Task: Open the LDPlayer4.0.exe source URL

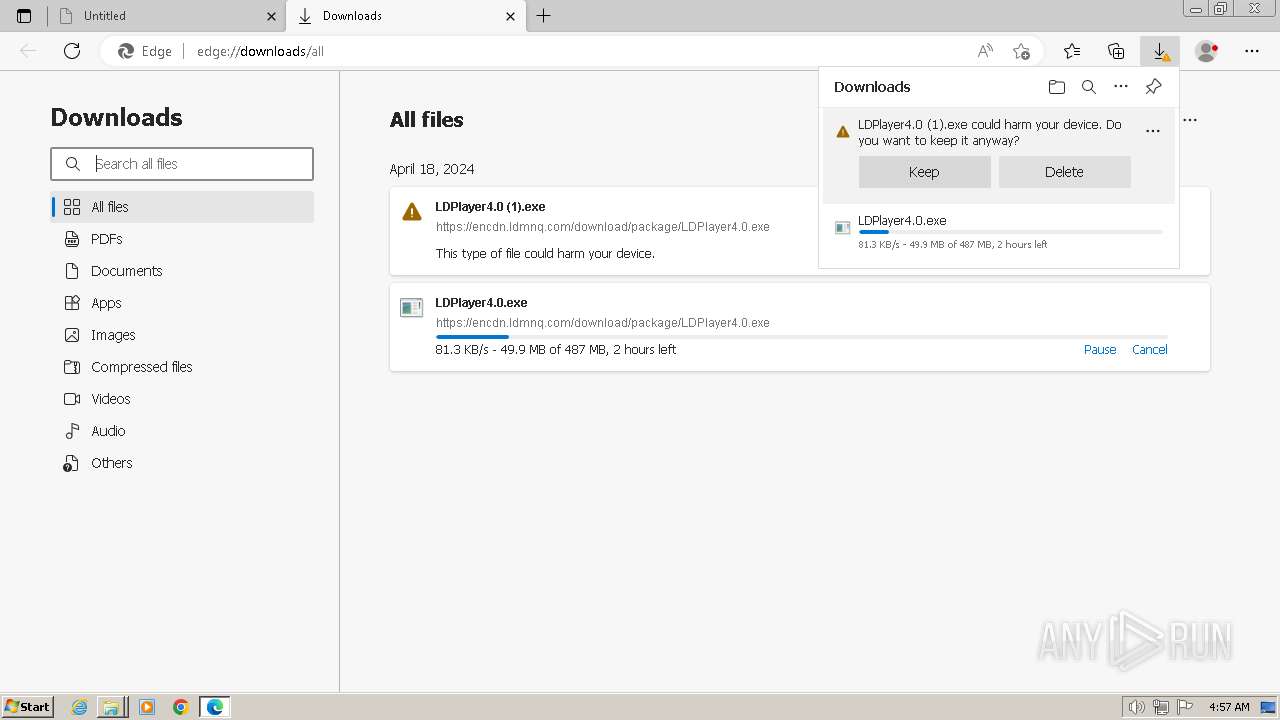Action: click(603, 323)
